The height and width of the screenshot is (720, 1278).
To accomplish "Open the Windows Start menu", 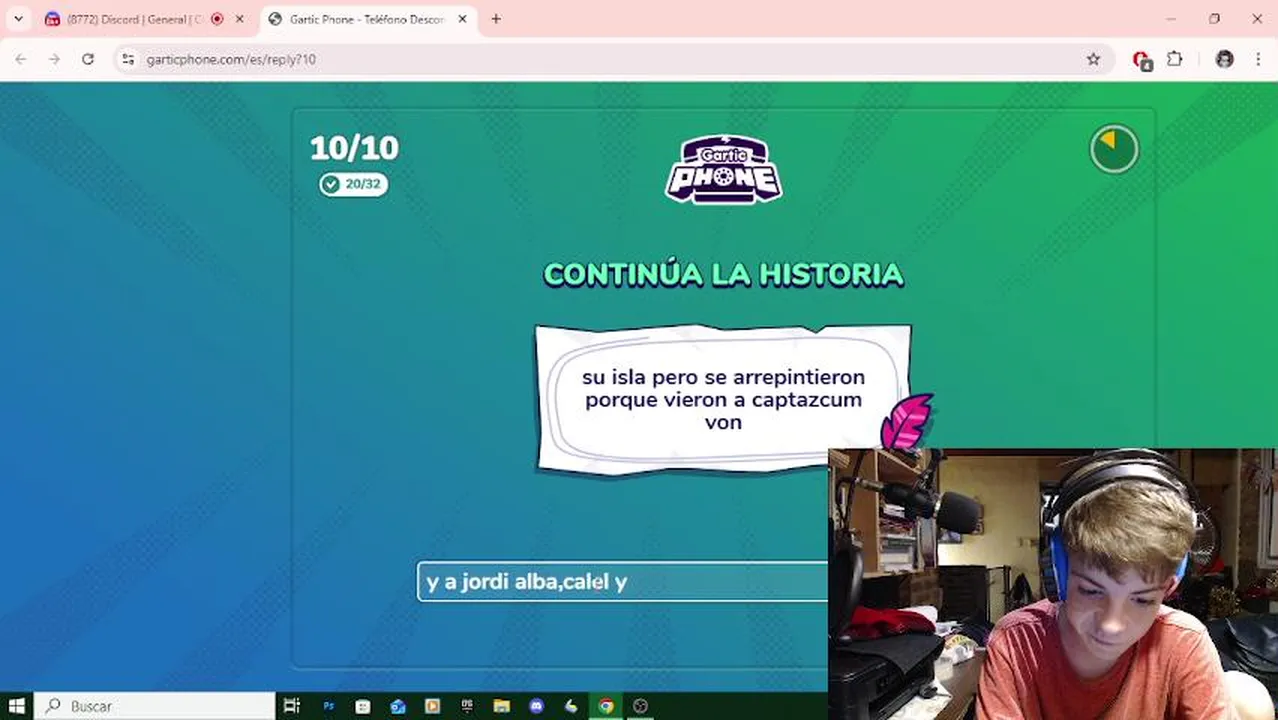I will [x=17, y=706].
